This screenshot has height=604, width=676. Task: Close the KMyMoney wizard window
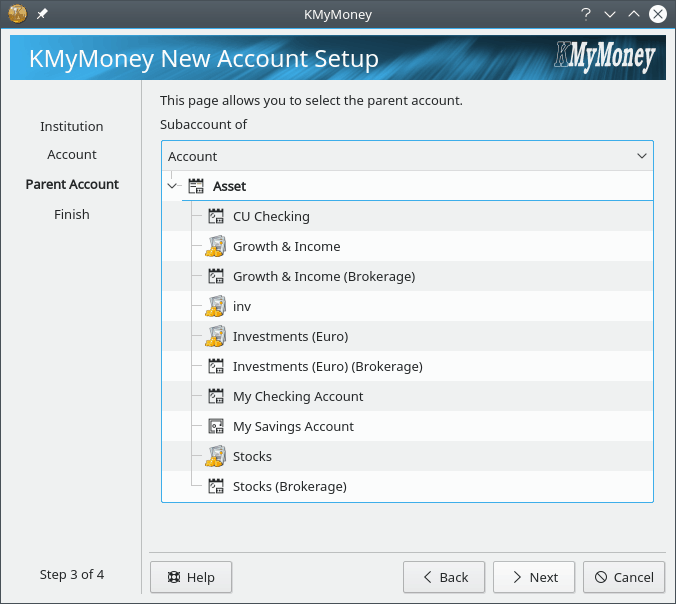click(x=658, y=14)
